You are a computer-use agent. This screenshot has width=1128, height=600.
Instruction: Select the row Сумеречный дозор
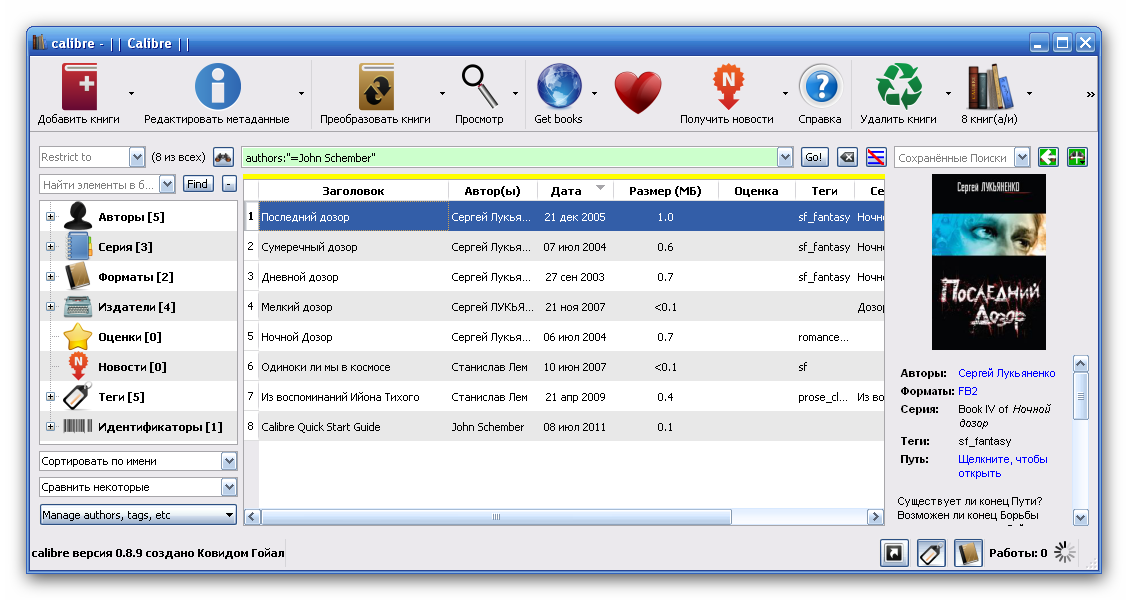[564, 247]
